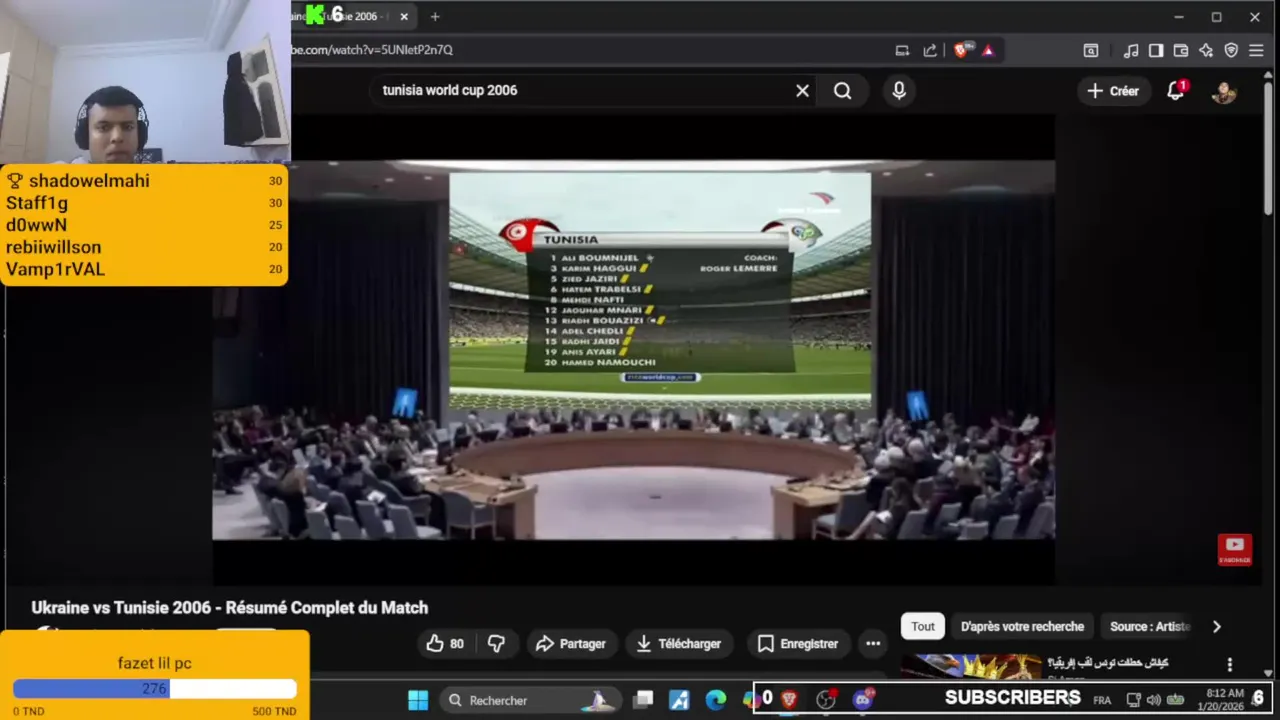Open the Brave Shields lion icon

[961, 50]
